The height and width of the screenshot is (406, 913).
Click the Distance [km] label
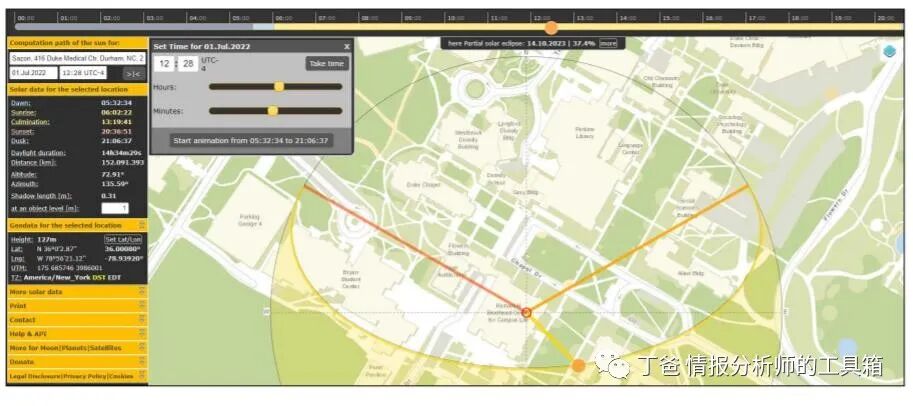click(x=33, y=162)
